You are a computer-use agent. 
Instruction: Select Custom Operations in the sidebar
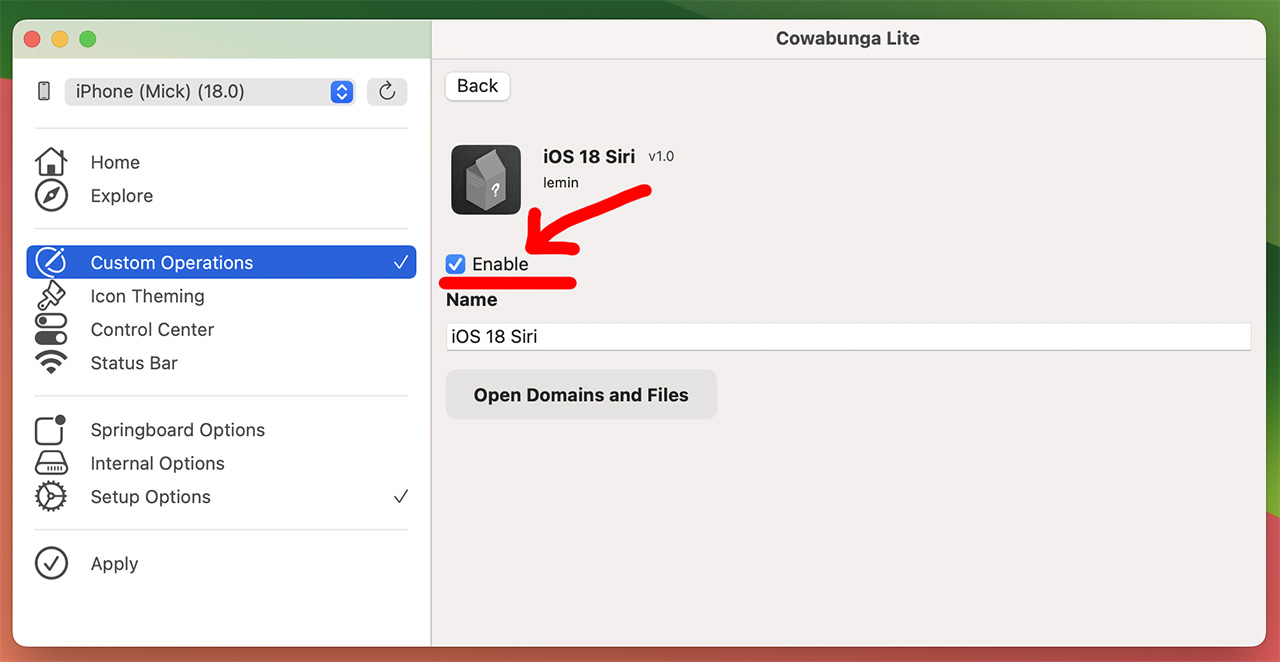pos(221,263)
